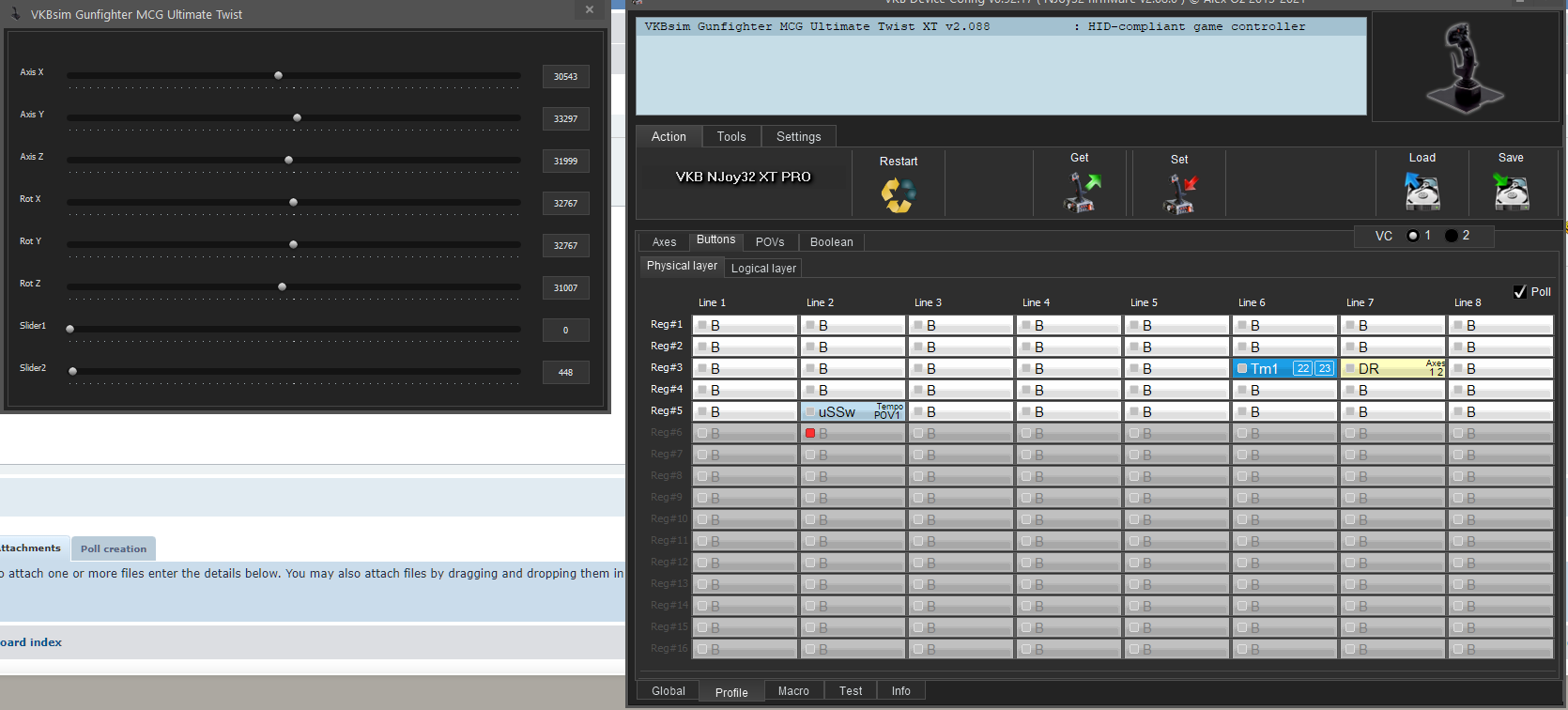Click the Rot Z slider handle
Image resolution: width=1568 pixels, height=710 pixels.
point(282,286)
